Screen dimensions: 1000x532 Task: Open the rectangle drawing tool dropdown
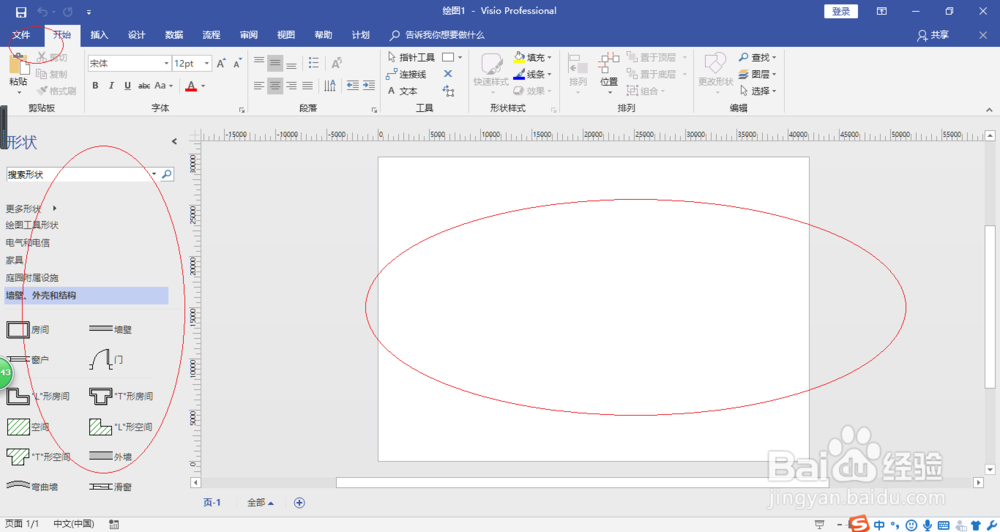click(460, 57)
